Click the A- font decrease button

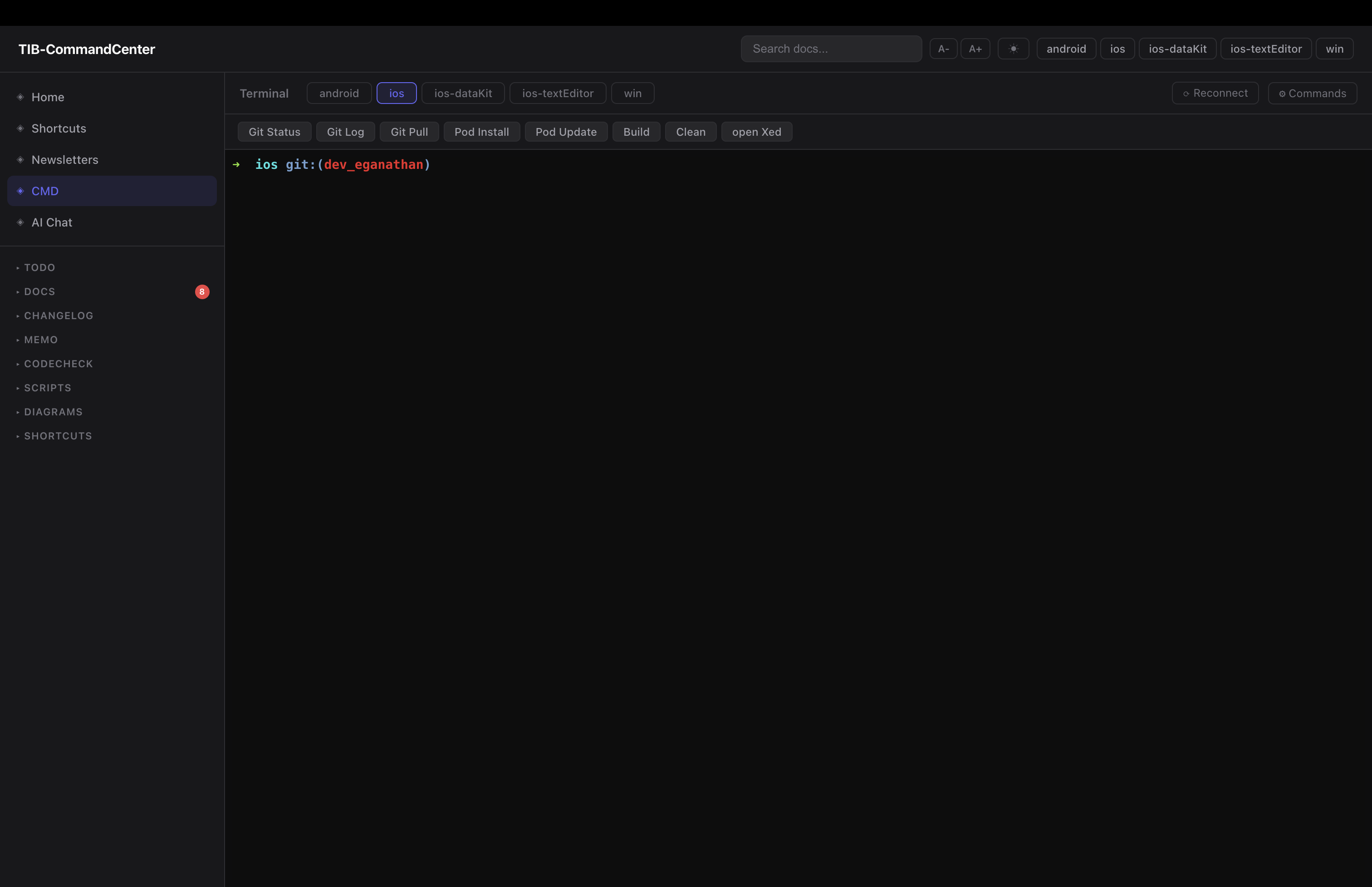(x=943, y=49)
